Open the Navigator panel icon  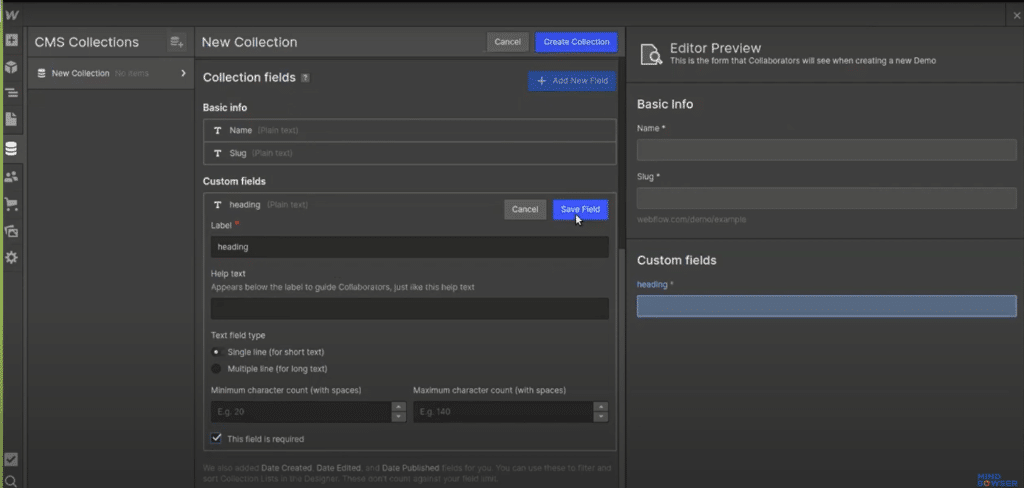(11, 93)
